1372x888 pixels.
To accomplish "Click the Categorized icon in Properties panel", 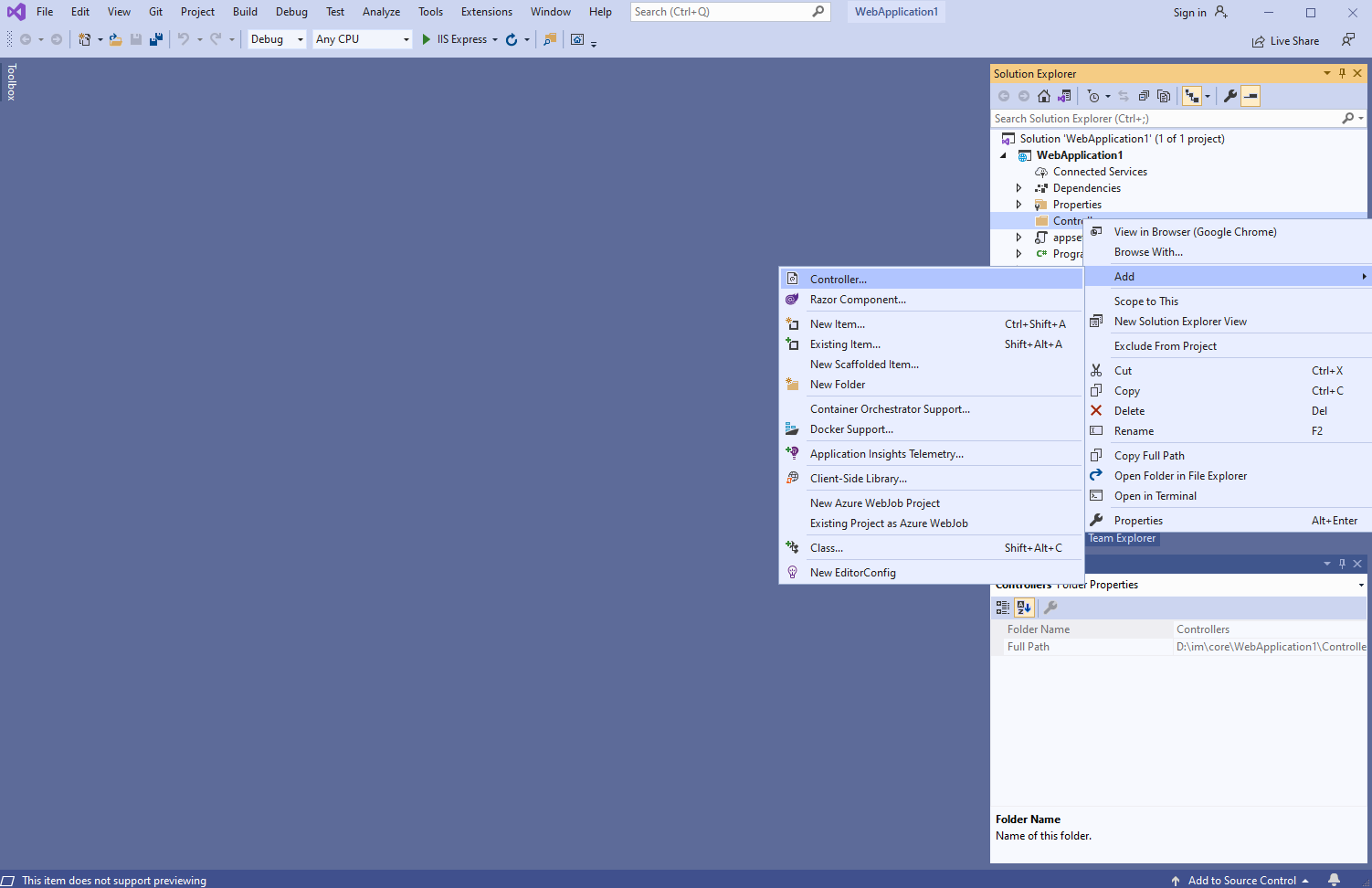I will pyautogui.click(x=1003, y=608).
